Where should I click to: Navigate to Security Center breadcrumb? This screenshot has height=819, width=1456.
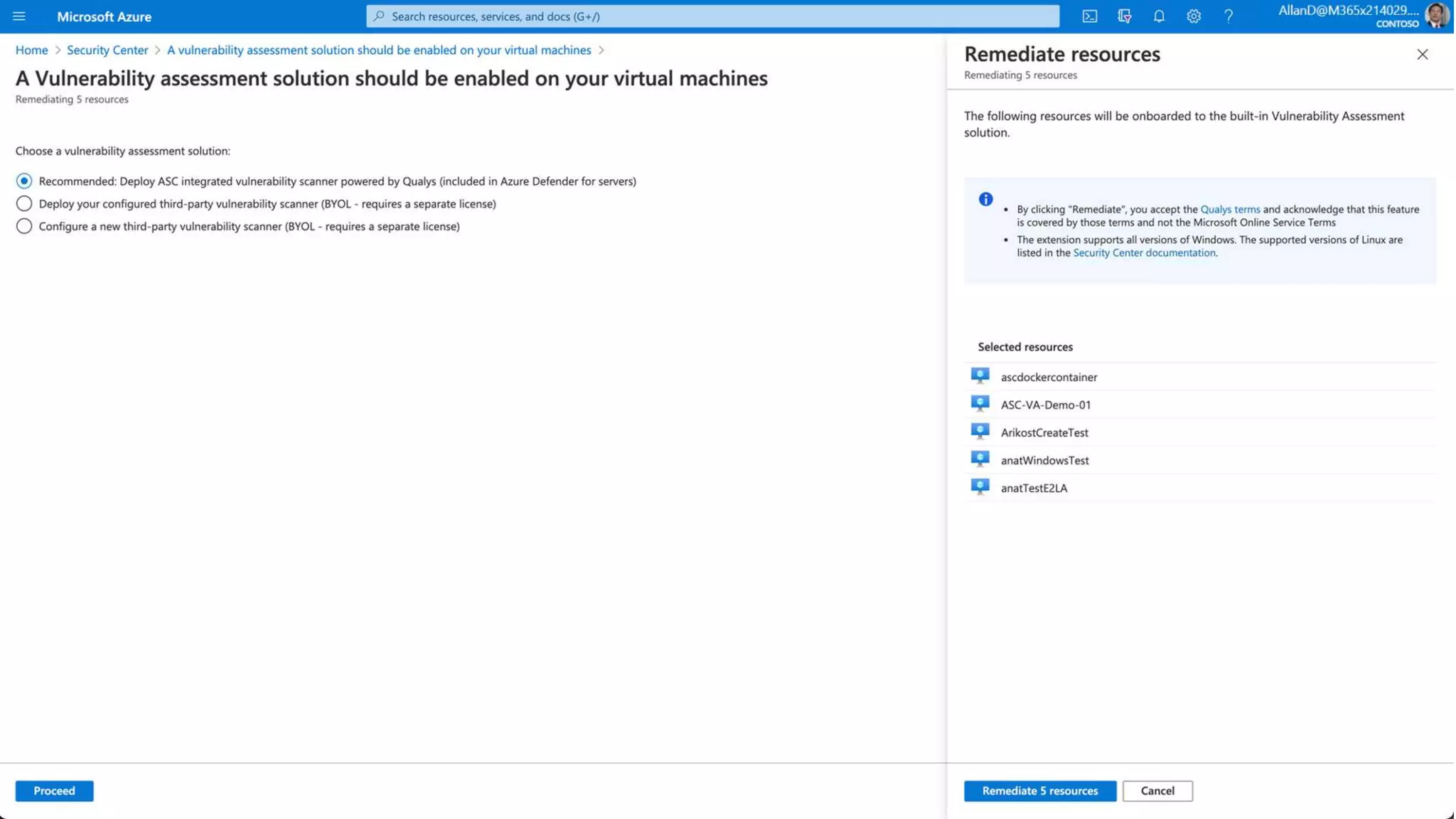[x=107, y=50]
